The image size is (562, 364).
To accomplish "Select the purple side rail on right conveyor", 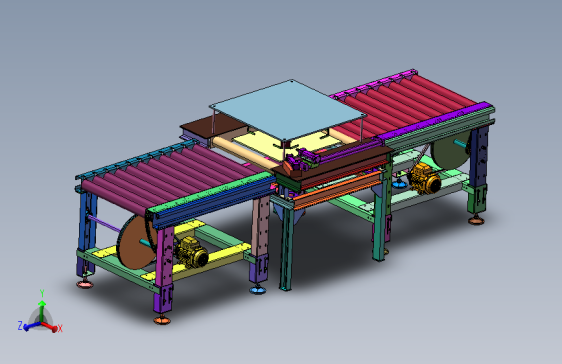I will tap(435, 121).
